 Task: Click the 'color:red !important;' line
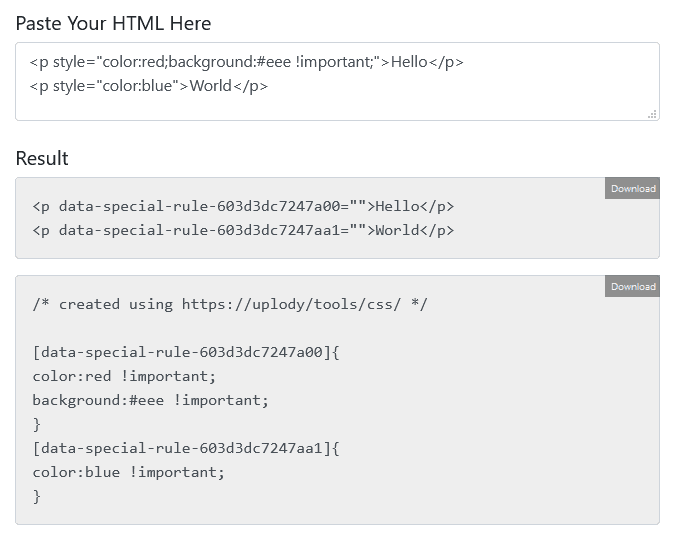pos(124,376)
